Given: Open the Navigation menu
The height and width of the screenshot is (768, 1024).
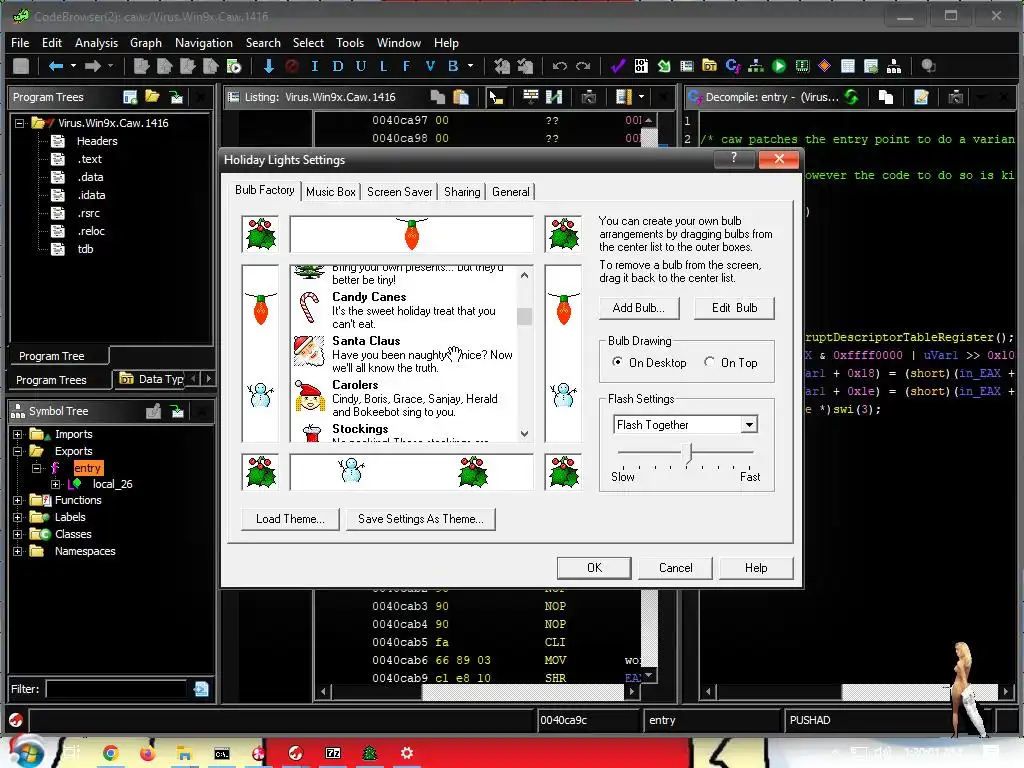Looking at the screenshot, I should (x=204, y=42).
